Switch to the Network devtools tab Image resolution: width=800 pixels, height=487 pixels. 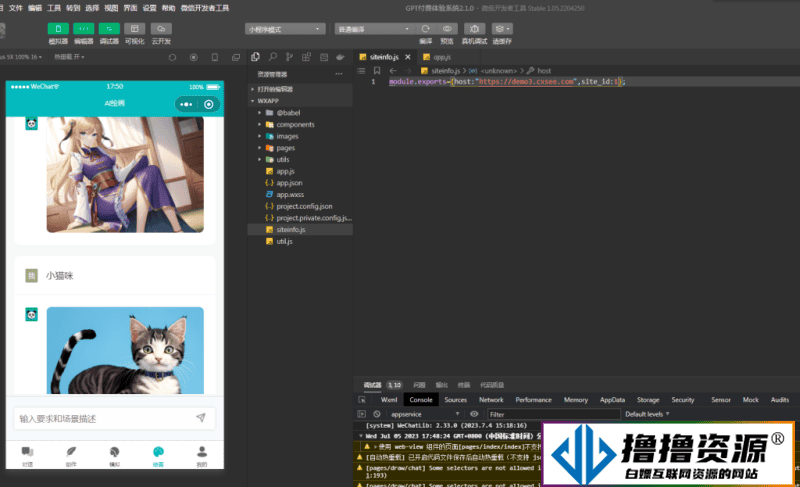point(491,400)
